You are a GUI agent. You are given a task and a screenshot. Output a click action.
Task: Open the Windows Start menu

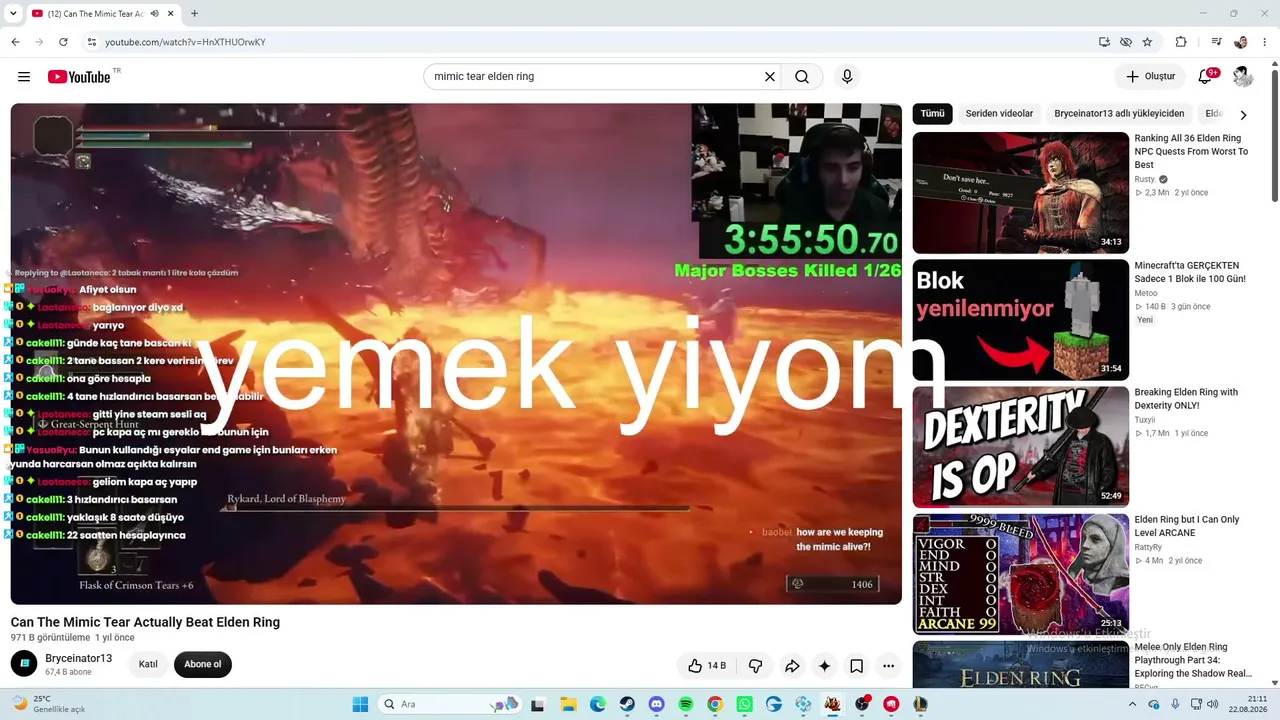360,704
